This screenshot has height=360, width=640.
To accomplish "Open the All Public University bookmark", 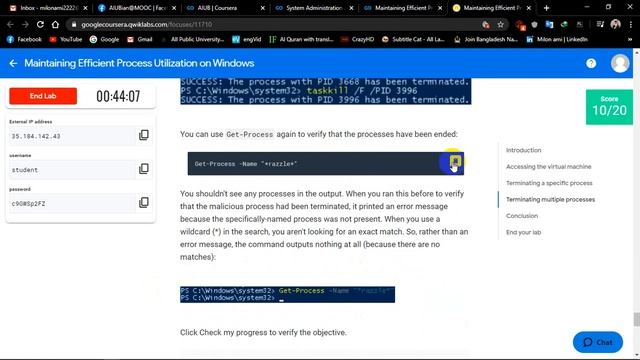I will click(x=192, y=39).
